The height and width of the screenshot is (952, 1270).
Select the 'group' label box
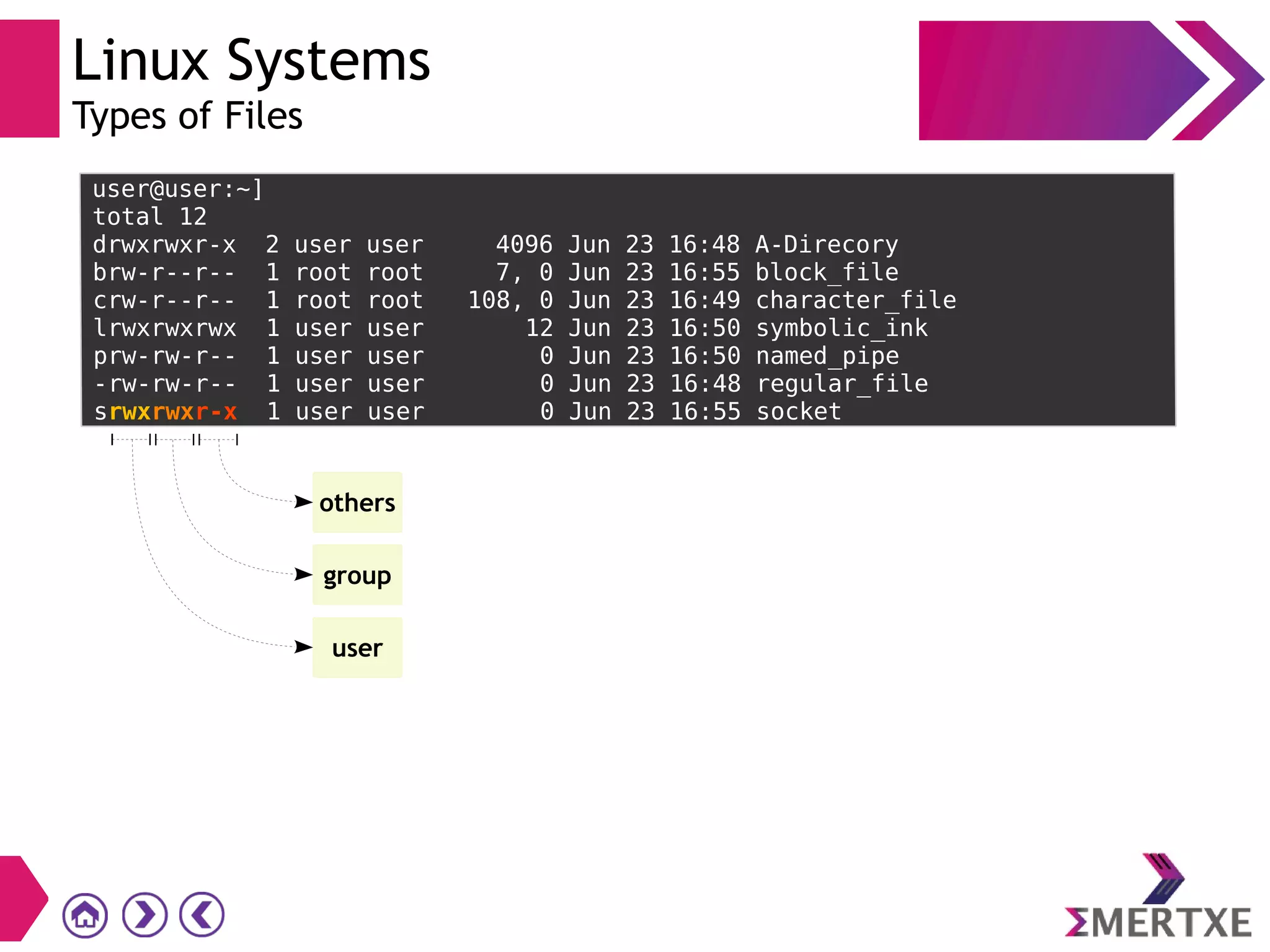click(x=357, y=575)
